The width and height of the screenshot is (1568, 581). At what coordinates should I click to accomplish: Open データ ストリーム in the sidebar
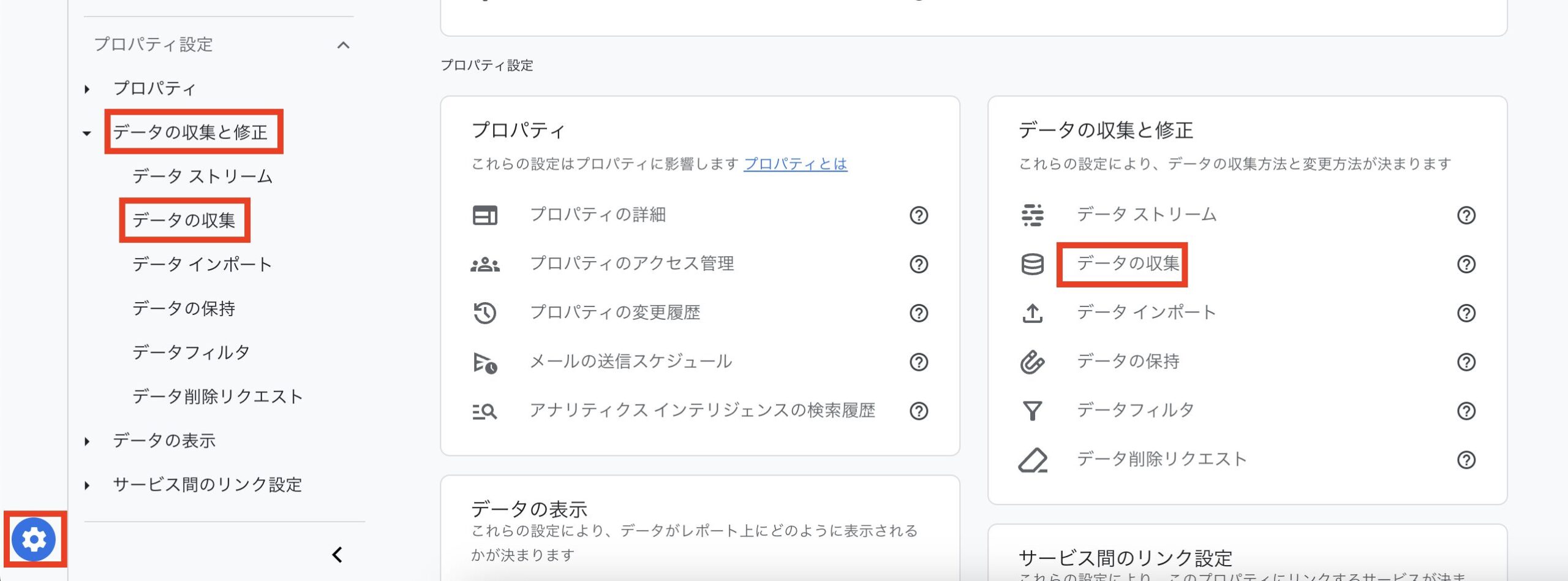tap(203, 177)
